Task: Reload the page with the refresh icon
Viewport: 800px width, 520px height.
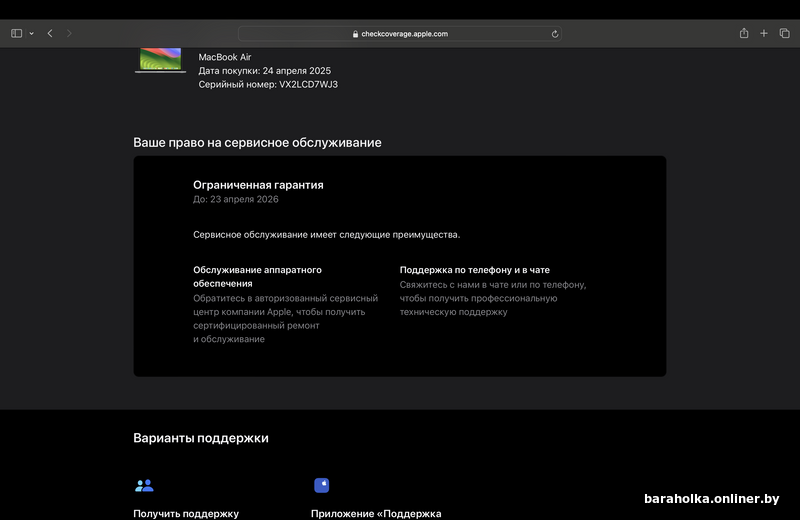Action: (555, 34)
